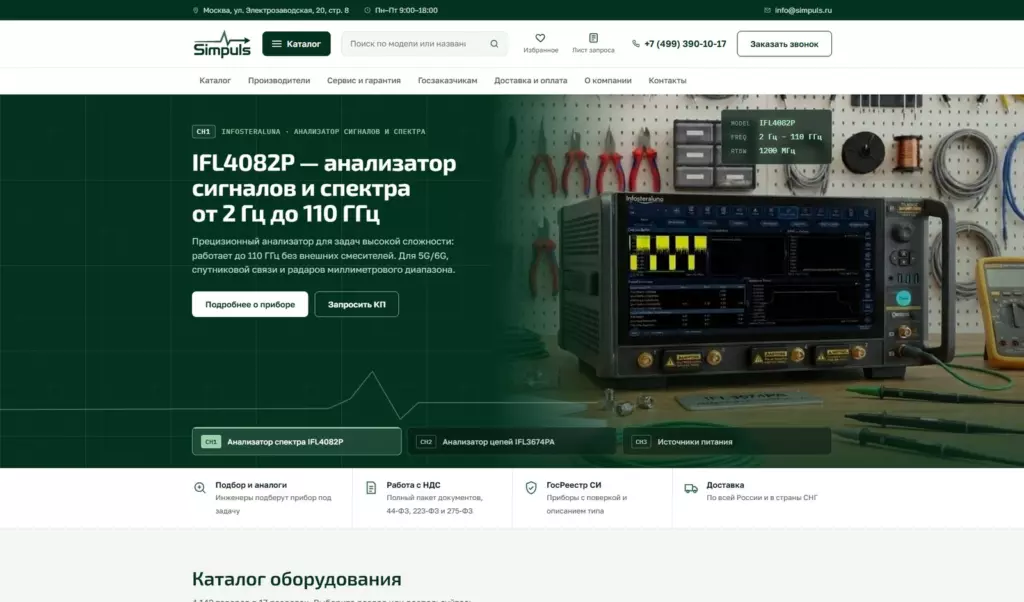Open Контакты menu item
Viewport: 1024px width, 602px height.
click(x=667, y=80)
